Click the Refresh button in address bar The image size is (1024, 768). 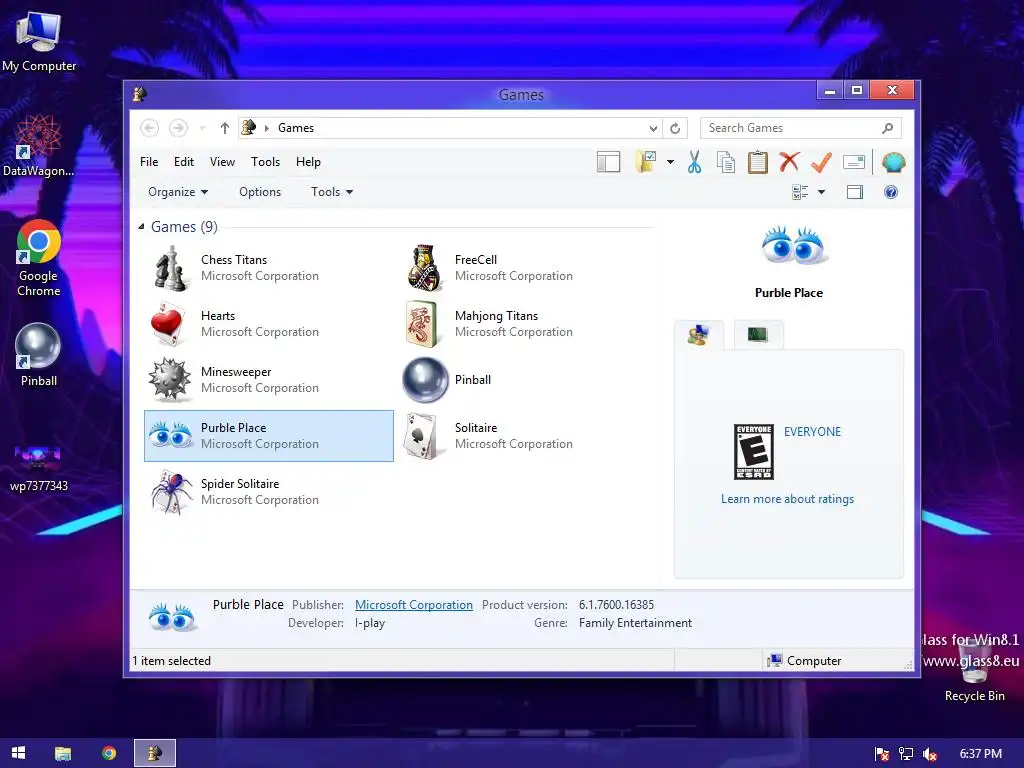tap(675, 128)
